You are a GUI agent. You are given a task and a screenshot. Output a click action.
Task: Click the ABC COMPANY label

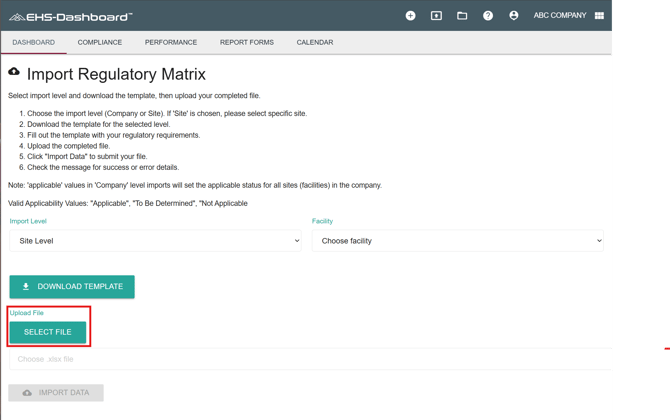tap(560, 16)
